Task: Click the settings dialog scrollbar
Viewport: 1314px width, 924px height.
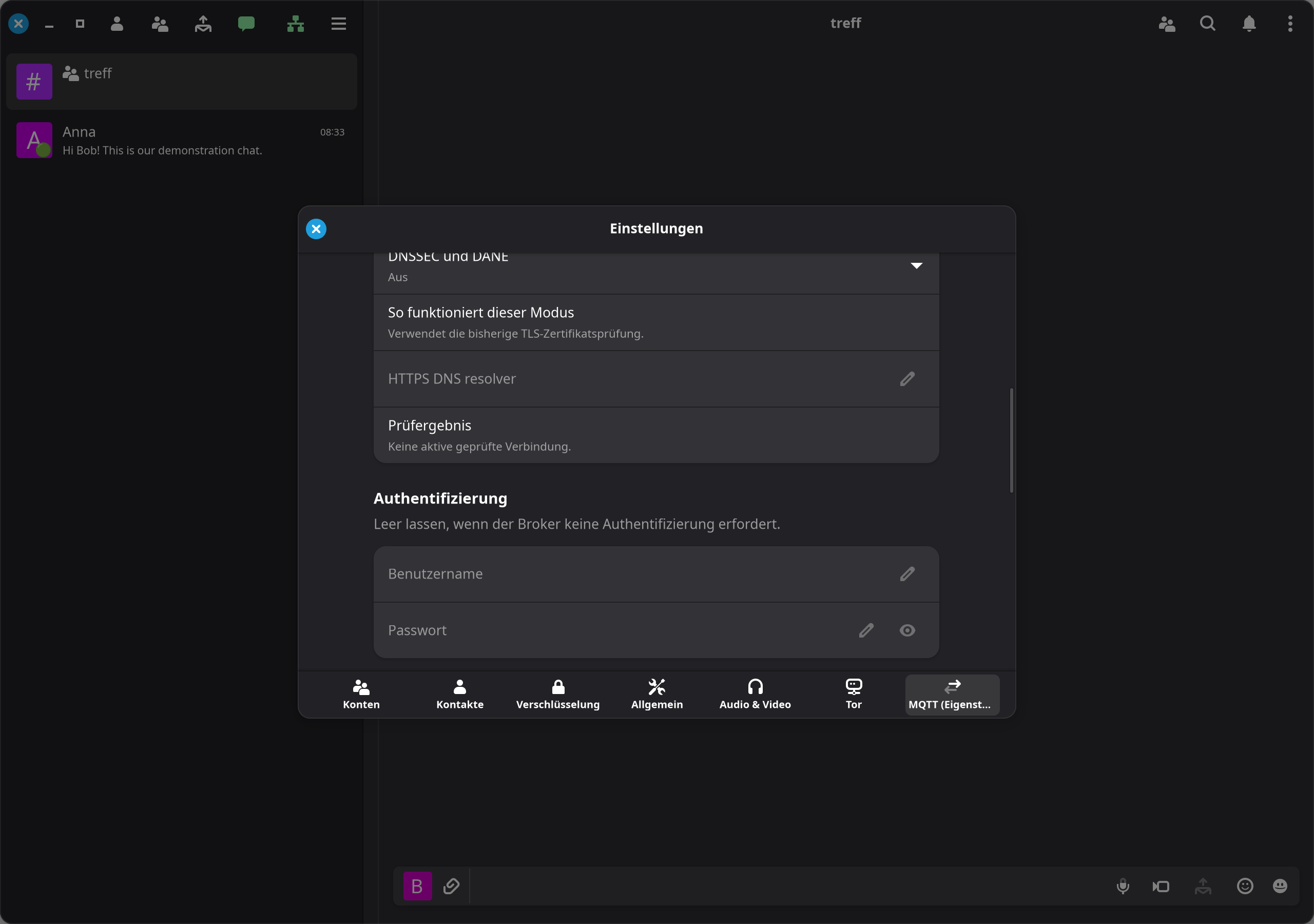Action: [x=1011, y=440]
